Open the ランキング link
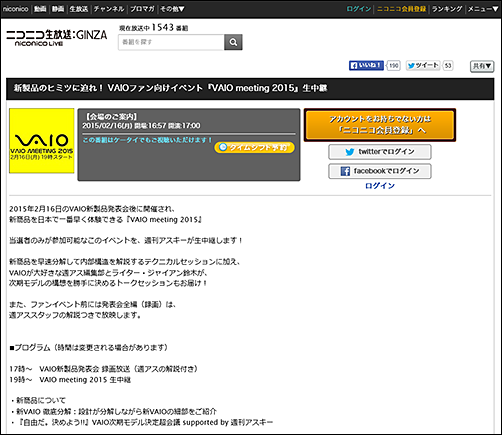The image size is (502, 435). click(447, 9)
